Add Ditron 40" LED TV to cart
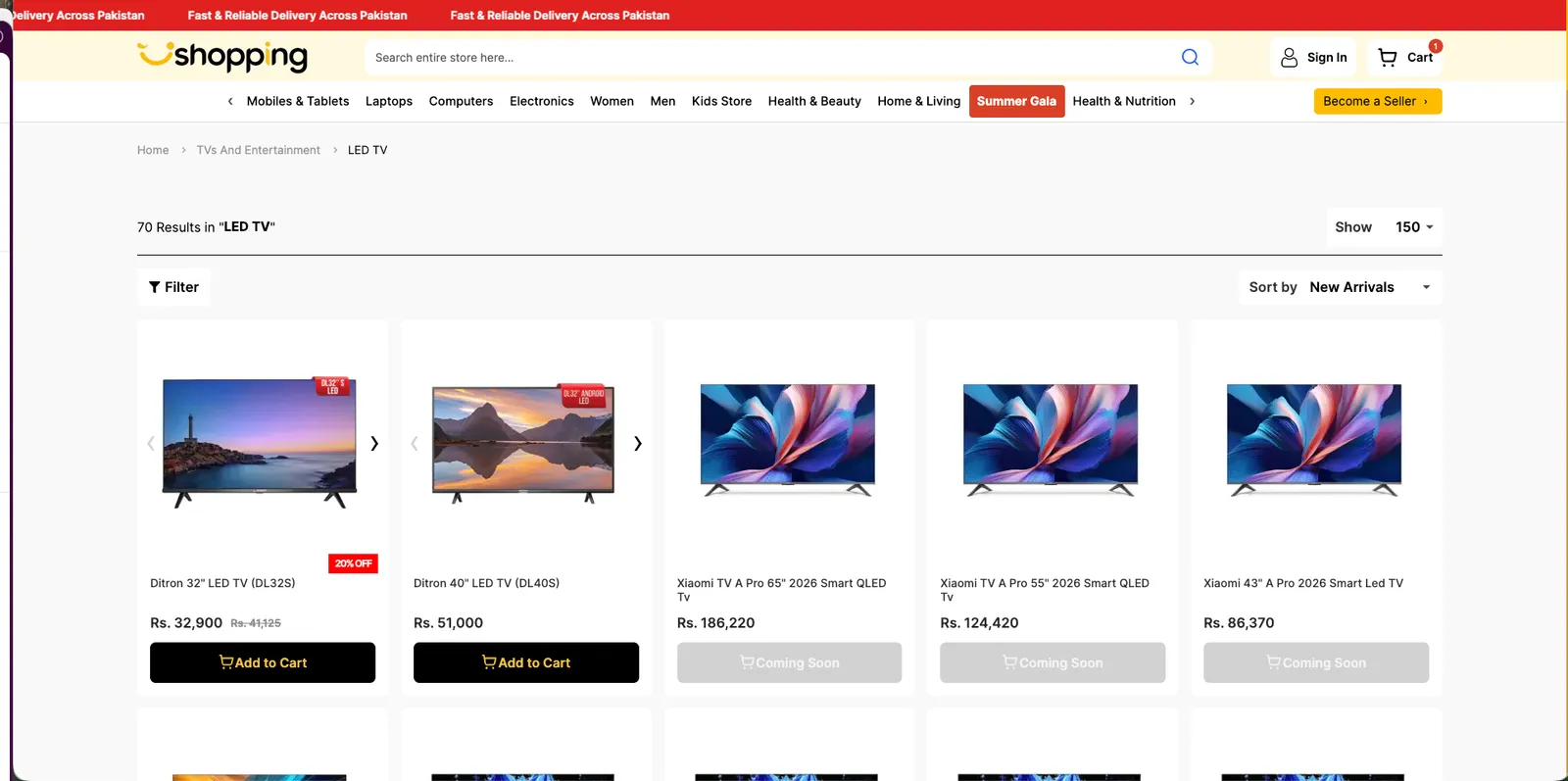Image resolution: width=1568 pixels, height=781 pixels. (x=526, y=662)
